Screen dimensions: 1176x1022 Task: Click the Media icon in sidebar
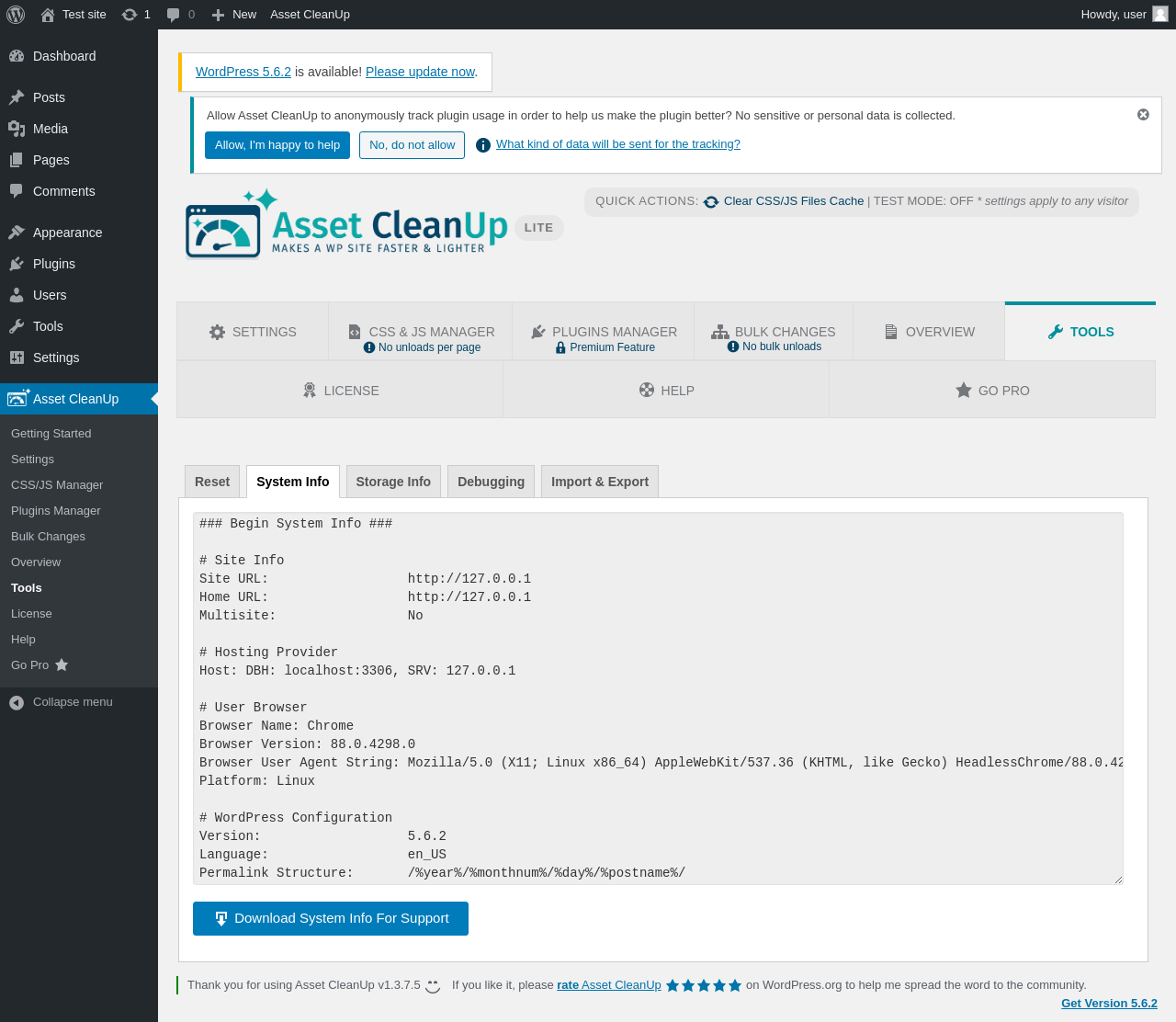pos(17,129)
